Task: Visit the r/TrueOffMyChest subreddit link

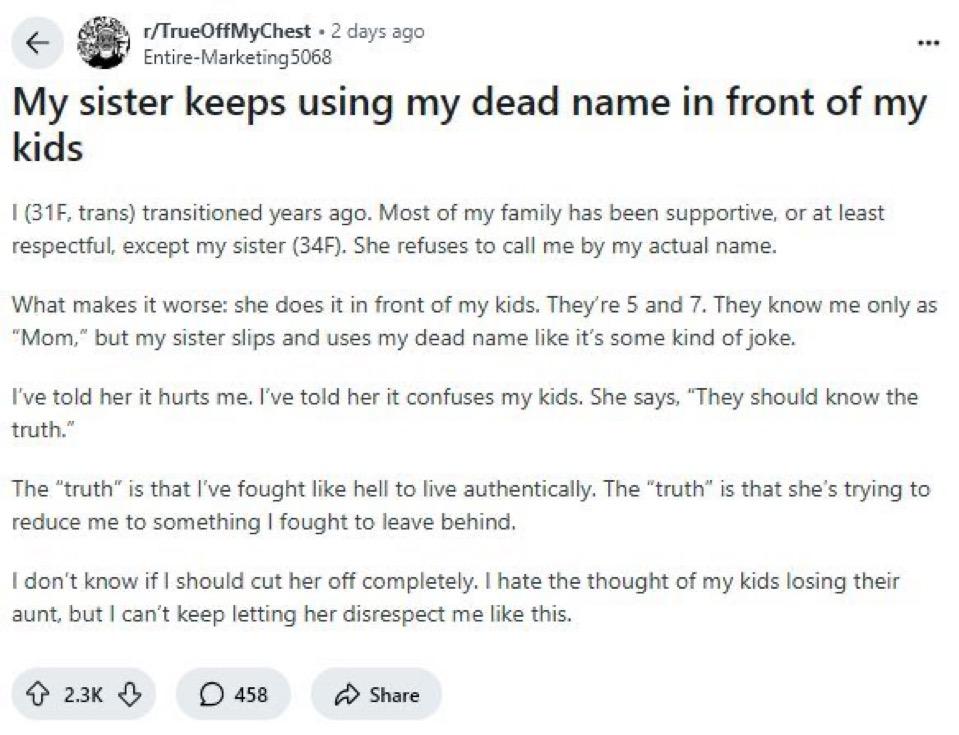Action: (228, 31)
